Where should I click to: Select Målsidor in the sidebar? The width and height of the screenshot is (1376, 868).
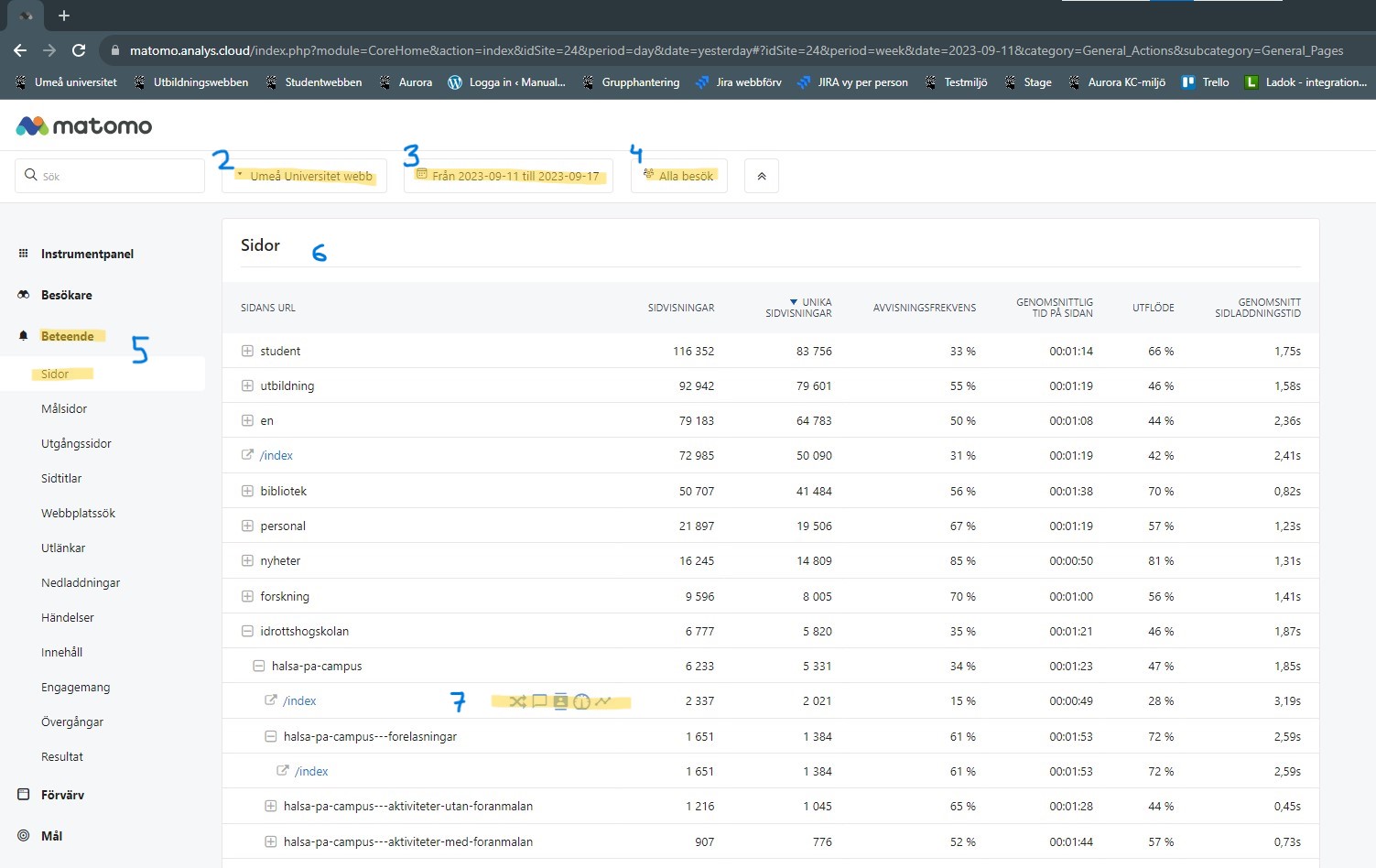[64, 408]
